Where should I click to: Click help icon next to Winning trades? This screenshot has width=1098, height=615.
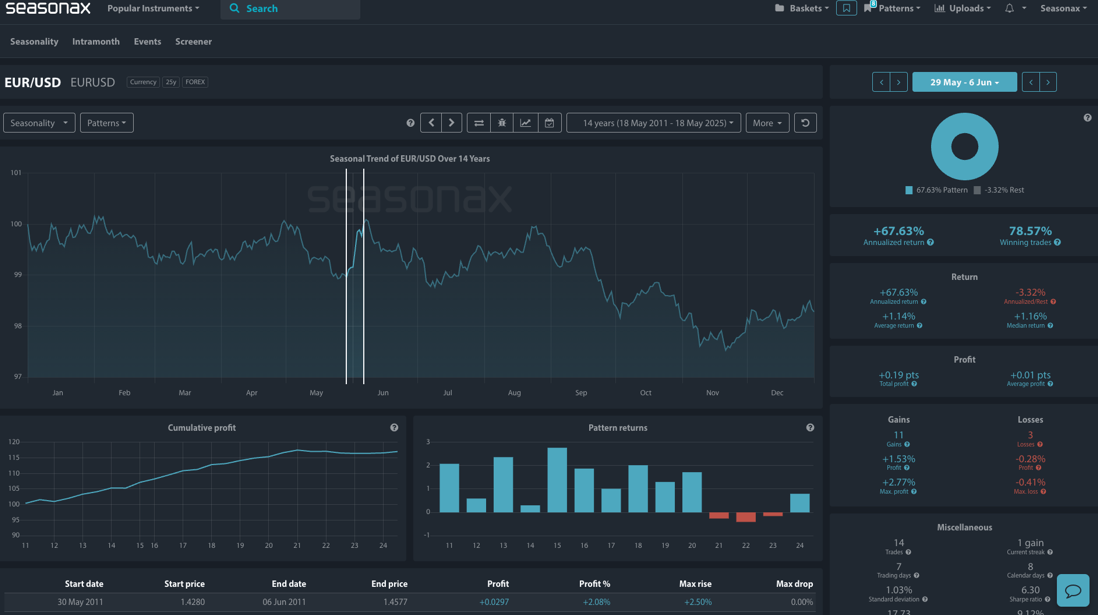click(1057, 242)
